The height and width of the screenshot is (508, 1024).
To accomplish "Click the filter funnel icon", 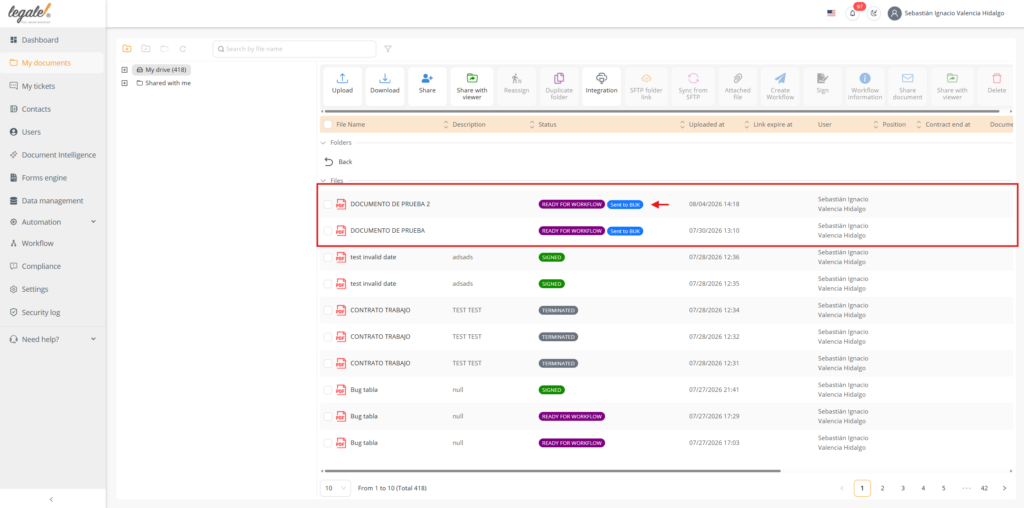I will click(x=388, y=49).
